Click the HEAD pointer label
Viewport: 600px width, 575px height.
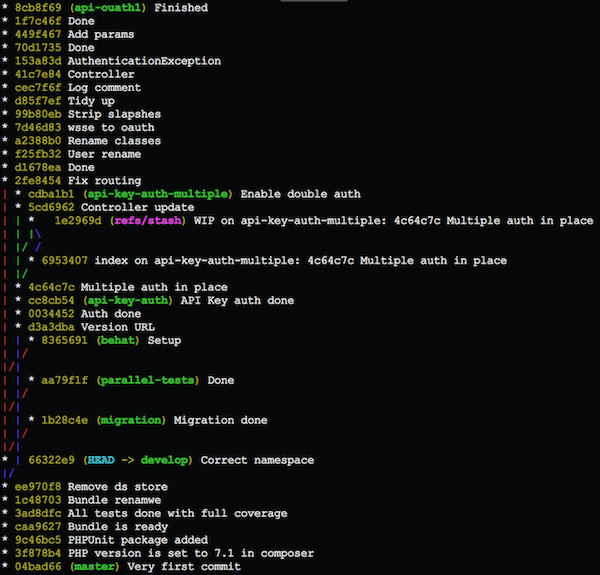[102, 460]
